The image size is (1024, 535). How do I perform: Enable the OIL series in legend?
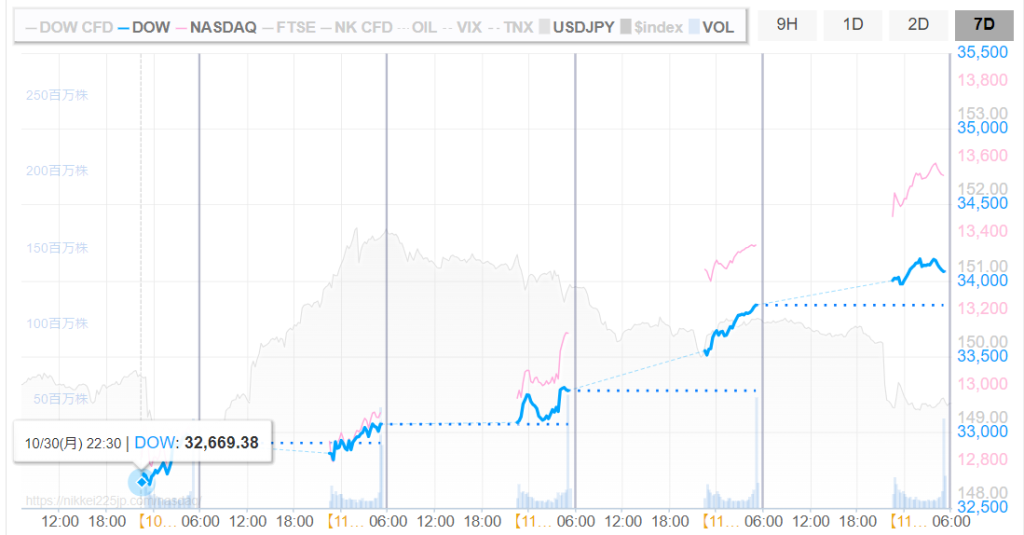point(422,27)
